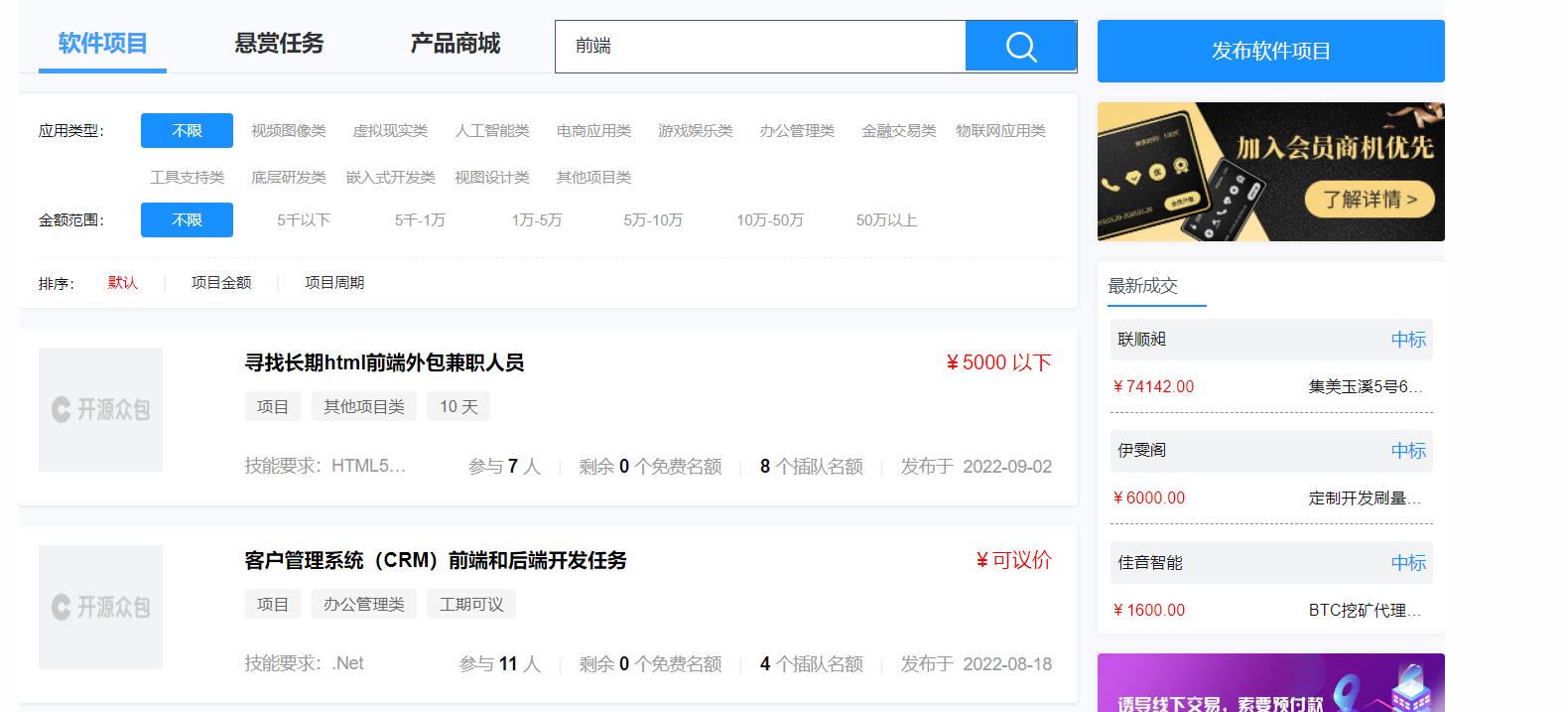Click the 佳音智能 deal entry
The width and height of the screenshot is (1568, 712).
pos(1271,562)
